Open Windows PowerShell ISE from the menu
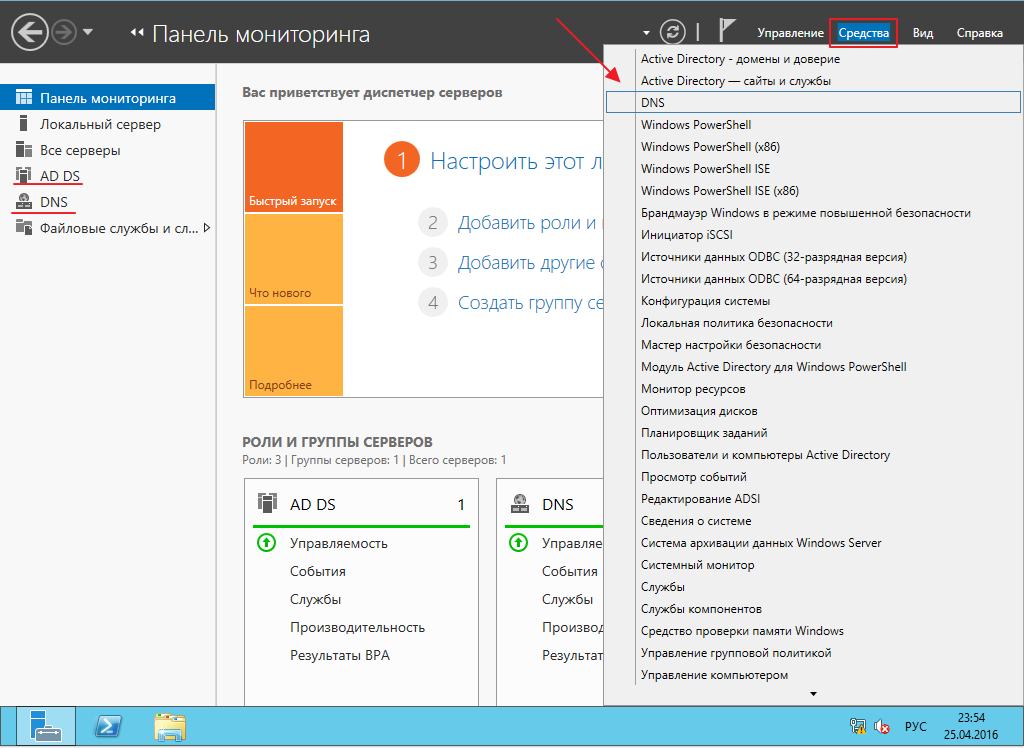 tap(705, 168)
